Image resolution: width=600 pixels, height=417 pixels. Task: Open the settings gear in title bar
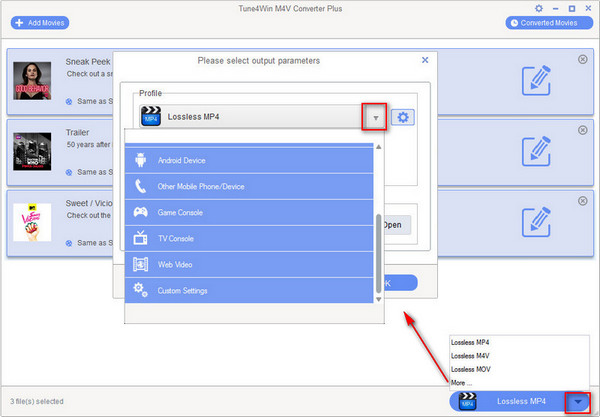(x=539, y=8)
